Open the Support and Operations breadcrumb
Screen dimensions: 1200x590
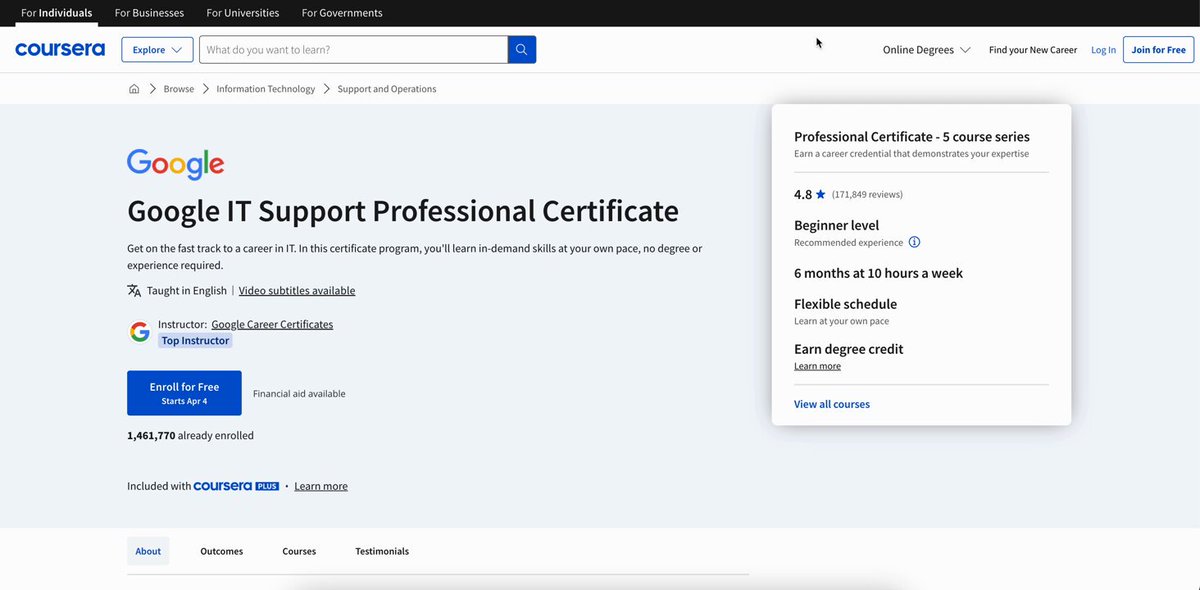[x=387, y=89]
